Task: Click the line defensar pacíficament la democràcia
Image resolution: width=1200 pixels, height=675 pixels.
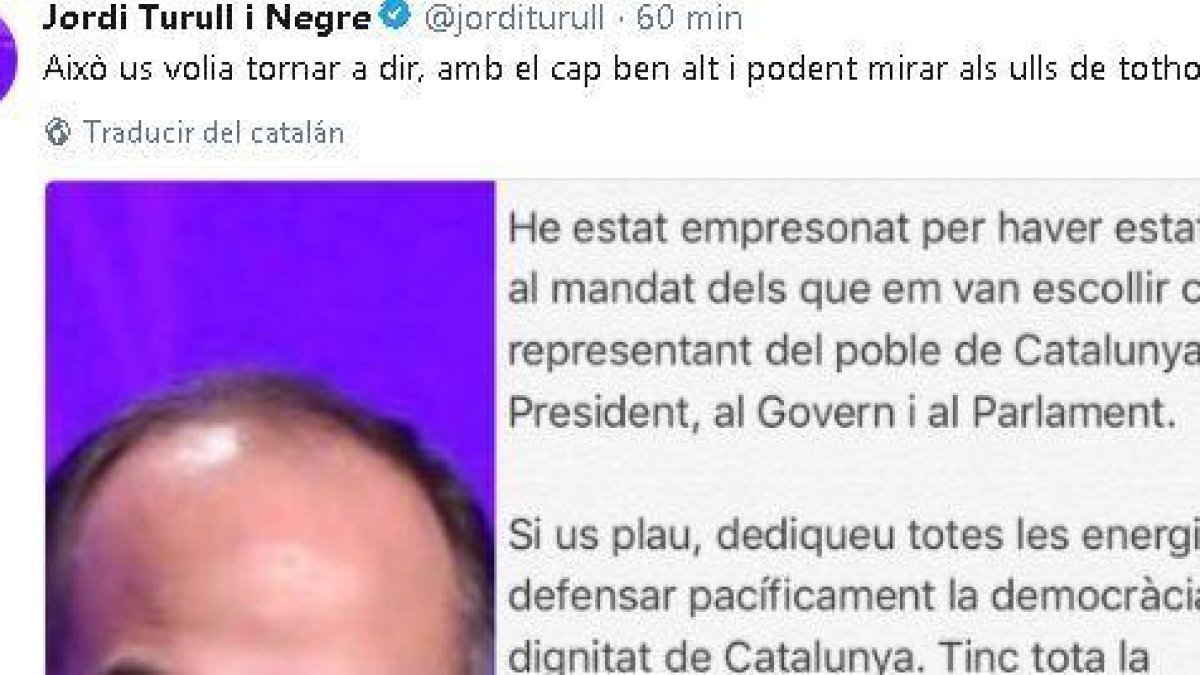Action: tap(854, 598)
